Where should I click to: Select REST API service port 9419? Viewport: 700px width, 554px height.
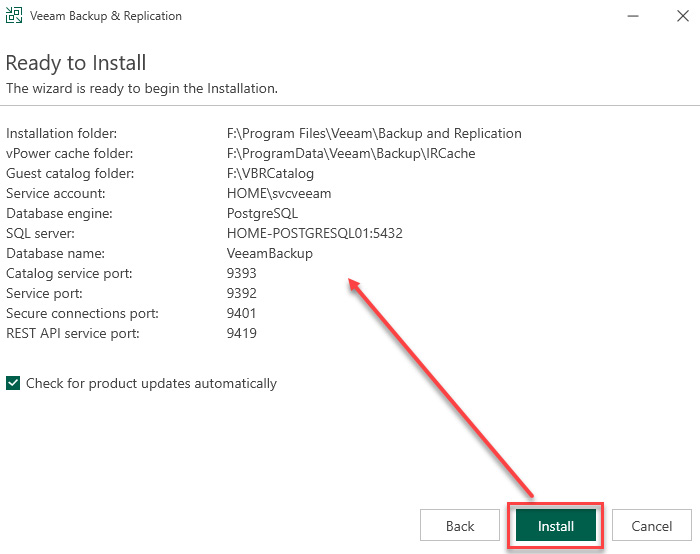tap(242, 333)
